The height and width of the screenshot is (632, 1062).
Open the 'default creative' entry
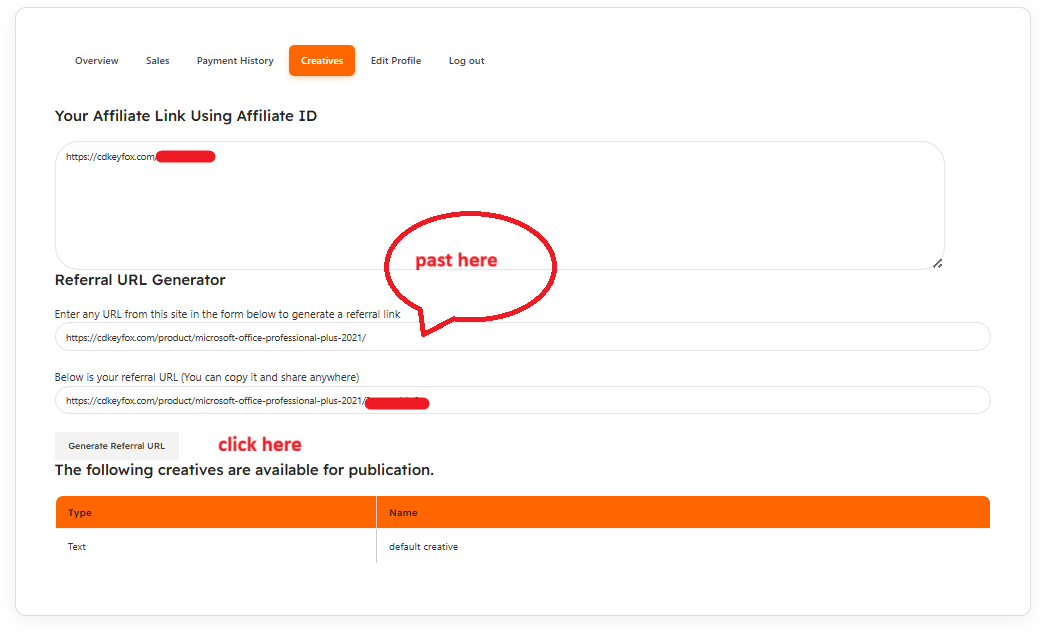[x=423, y=547]
